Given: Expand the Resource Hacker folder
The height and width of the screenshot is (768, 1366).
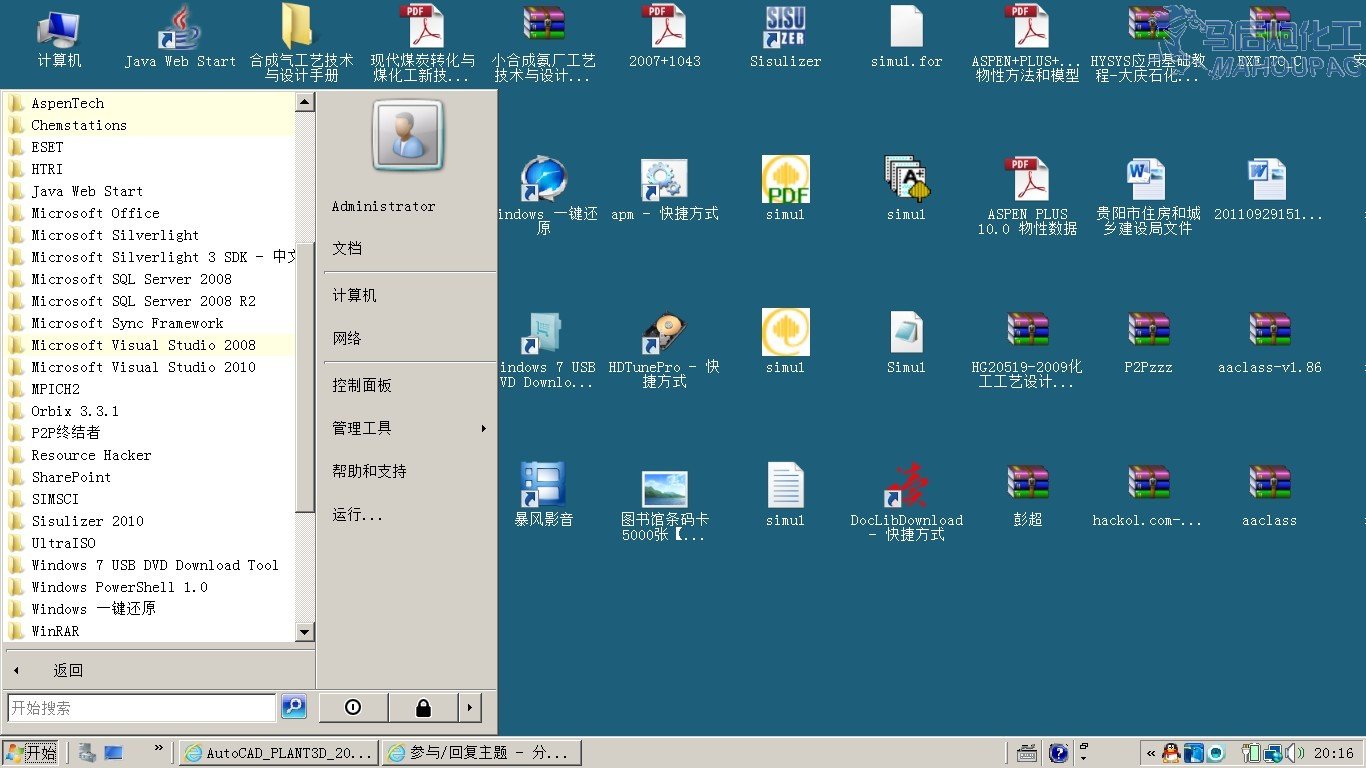Looking at the screenshot, I should click(151, 455).
